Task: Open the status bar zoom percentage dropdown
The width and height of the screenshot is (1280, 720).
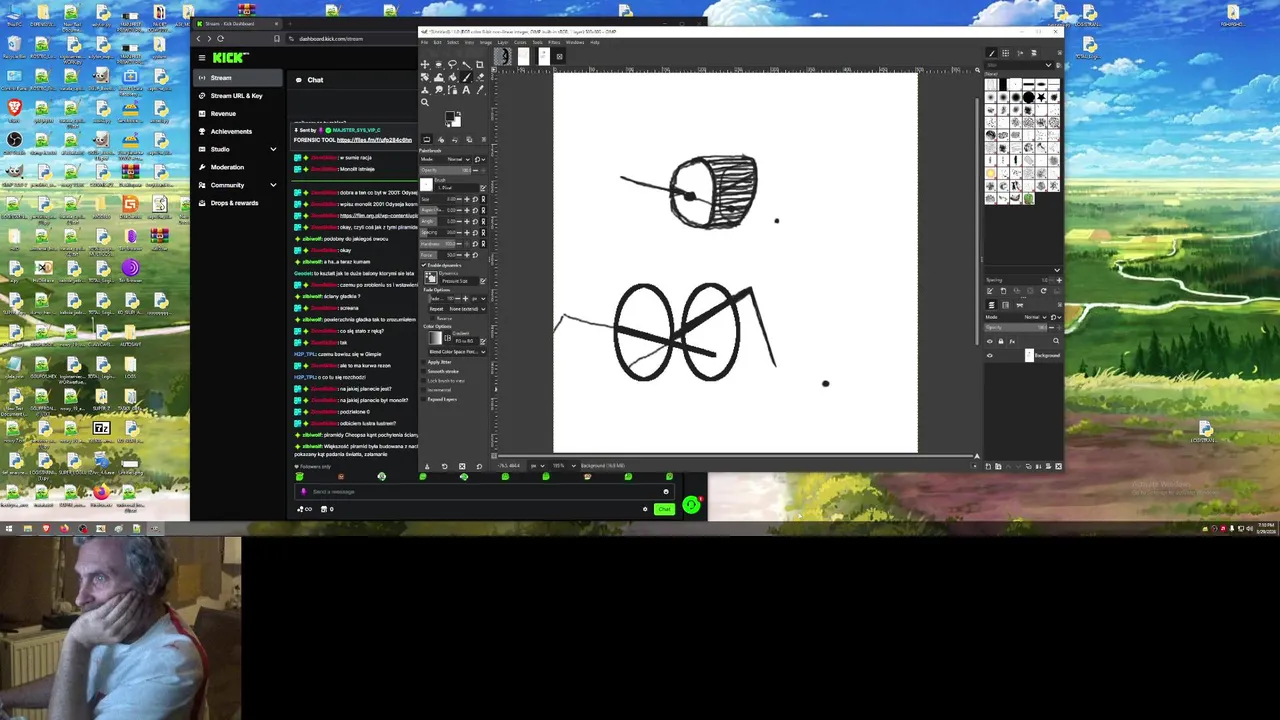Action: pyautogui.click(x=565, y=466)
